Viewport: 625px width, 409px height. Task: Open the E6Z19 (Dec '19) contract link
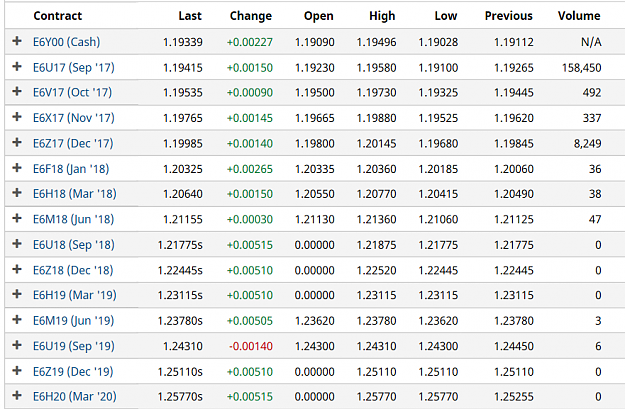[73, 372]
